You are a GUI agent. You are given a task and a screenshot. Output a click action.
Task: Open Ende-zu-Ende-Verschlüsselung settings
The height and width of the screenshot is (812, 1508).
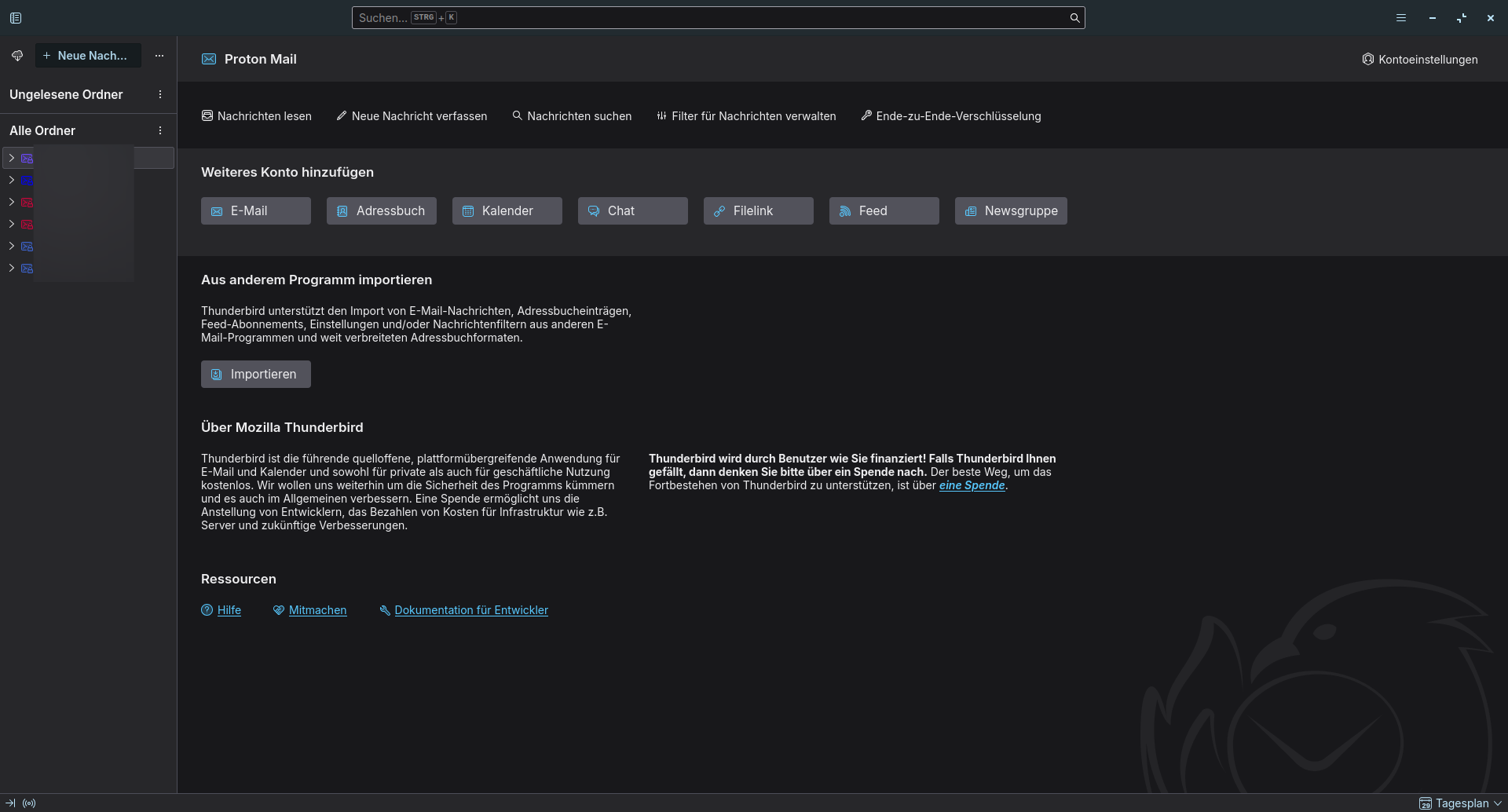[x=951, y=116]
